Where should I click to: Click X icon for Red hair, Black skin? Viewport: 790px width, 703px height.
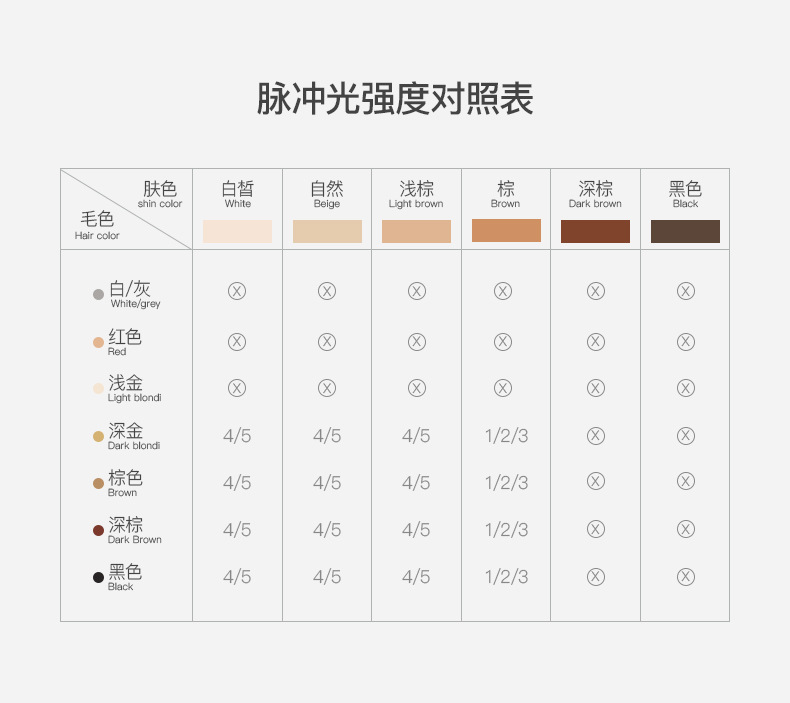[x=686, y=342]
